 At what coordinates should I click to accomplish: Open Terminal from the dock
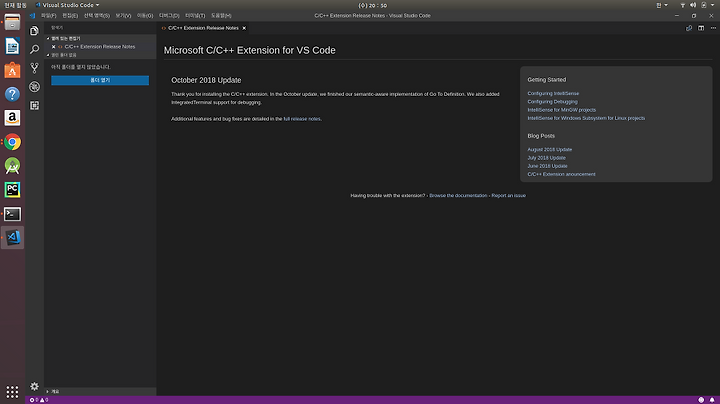click(12, 213)
